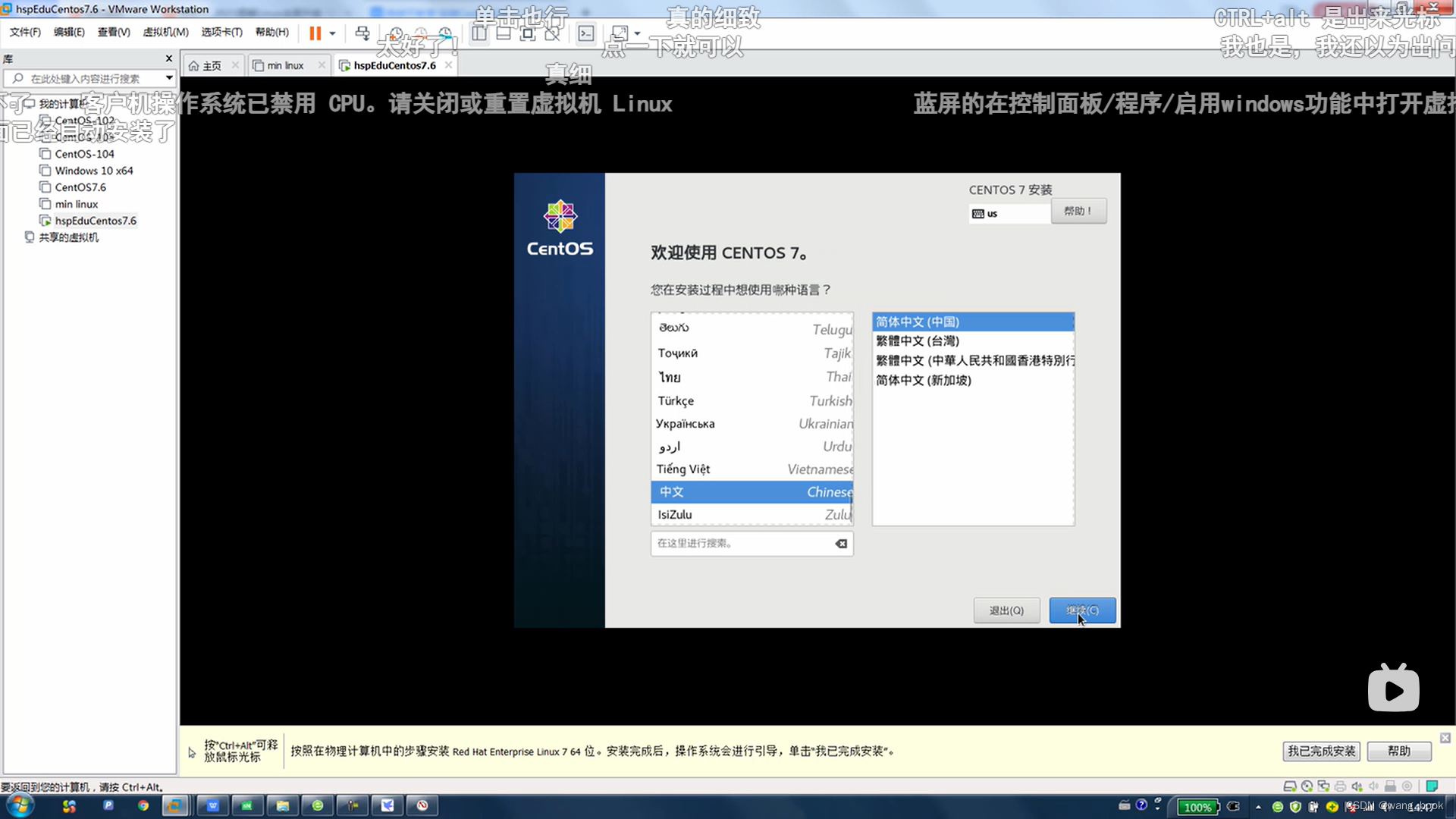This screenshot has width=1456, height=819.
Task: Select Tajik (Тоҷикӣ) in the language list
Action: tap(752, 353)
